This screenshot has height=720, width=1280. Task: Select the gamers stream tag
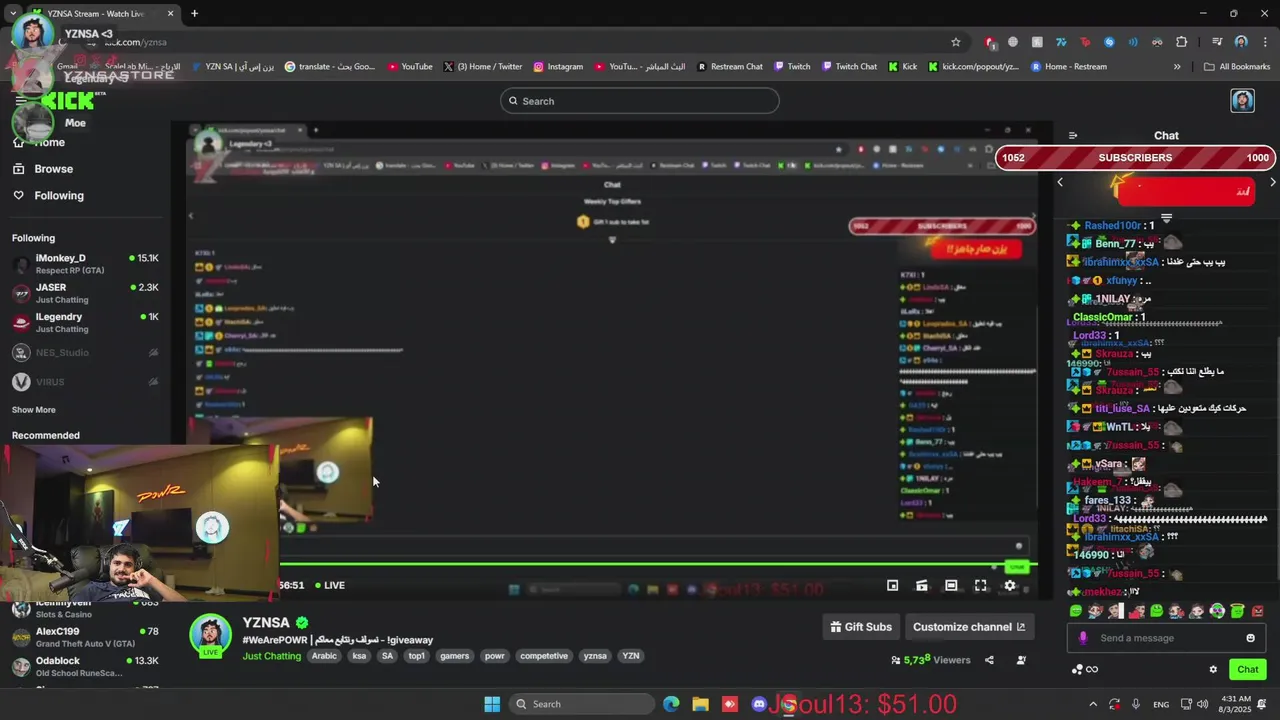click(454, 656)
